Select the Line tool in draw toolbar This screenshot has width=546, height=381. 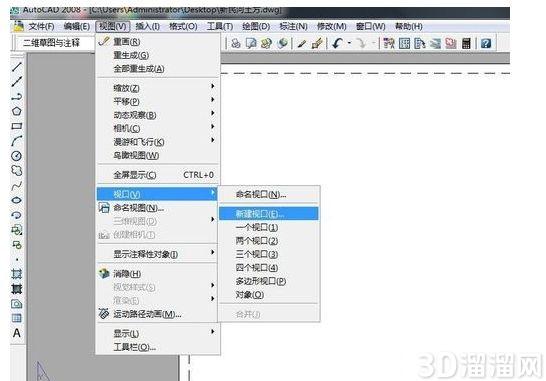pyautogui.click(x=17, y=67)
